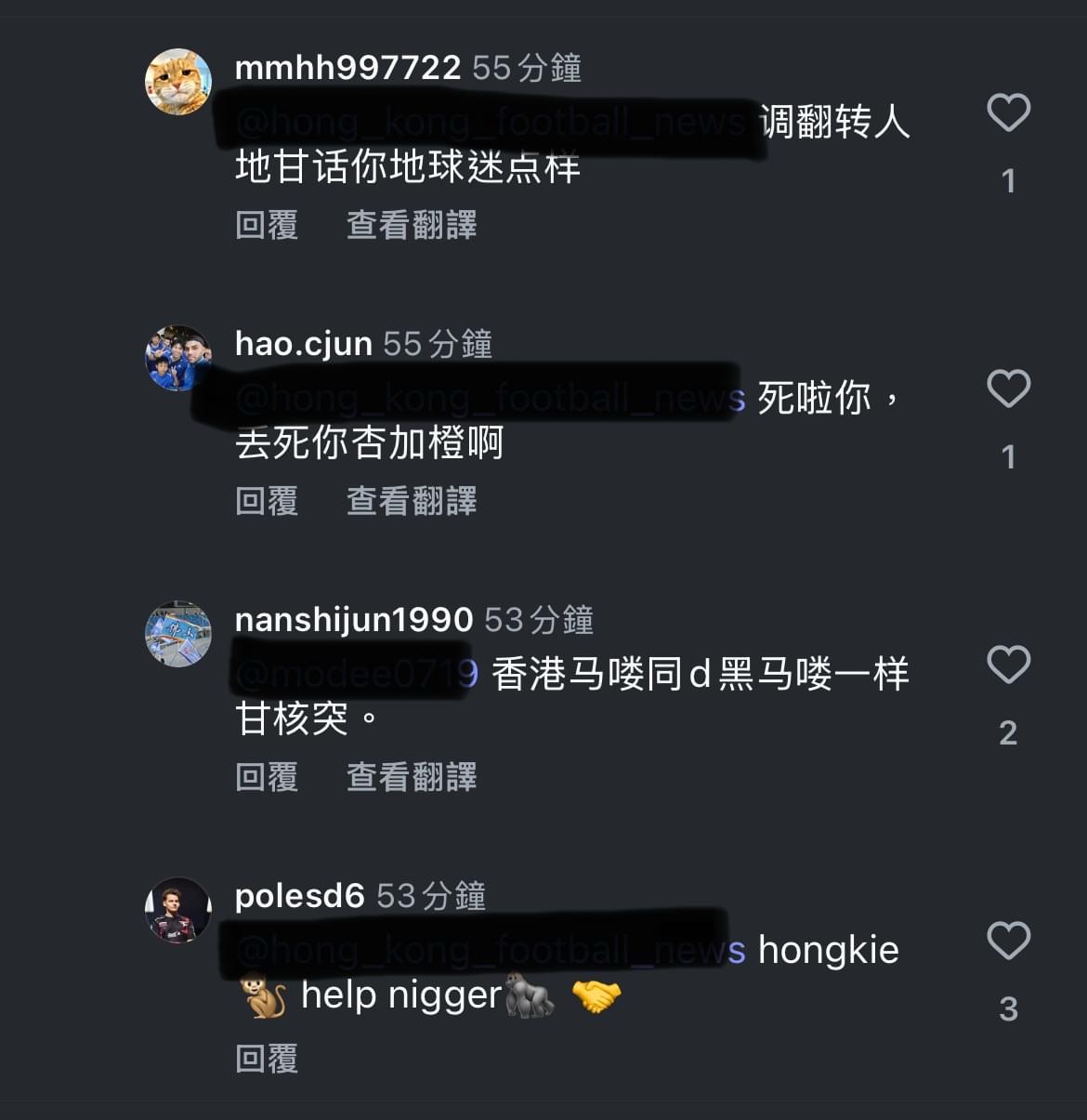Show translation for nanshijun1990's comment

412,777
